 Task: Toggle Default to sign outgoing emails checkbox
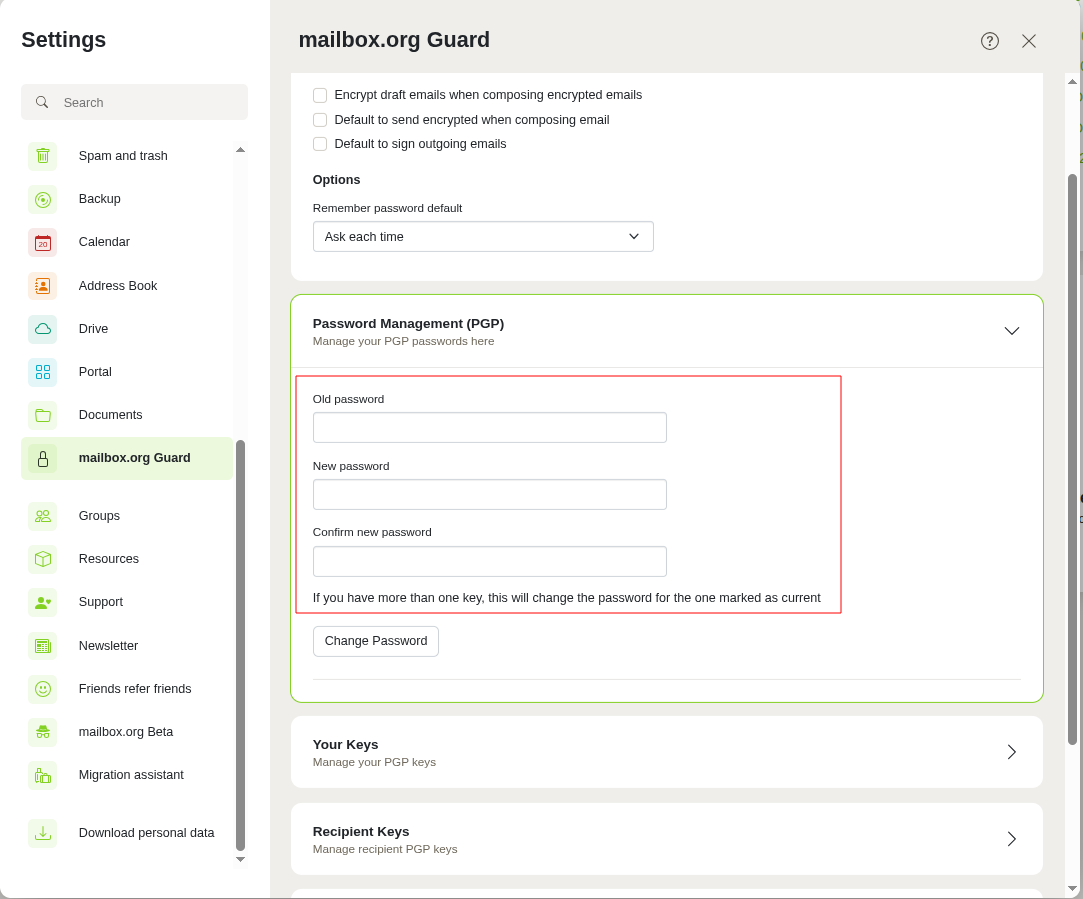320,144
